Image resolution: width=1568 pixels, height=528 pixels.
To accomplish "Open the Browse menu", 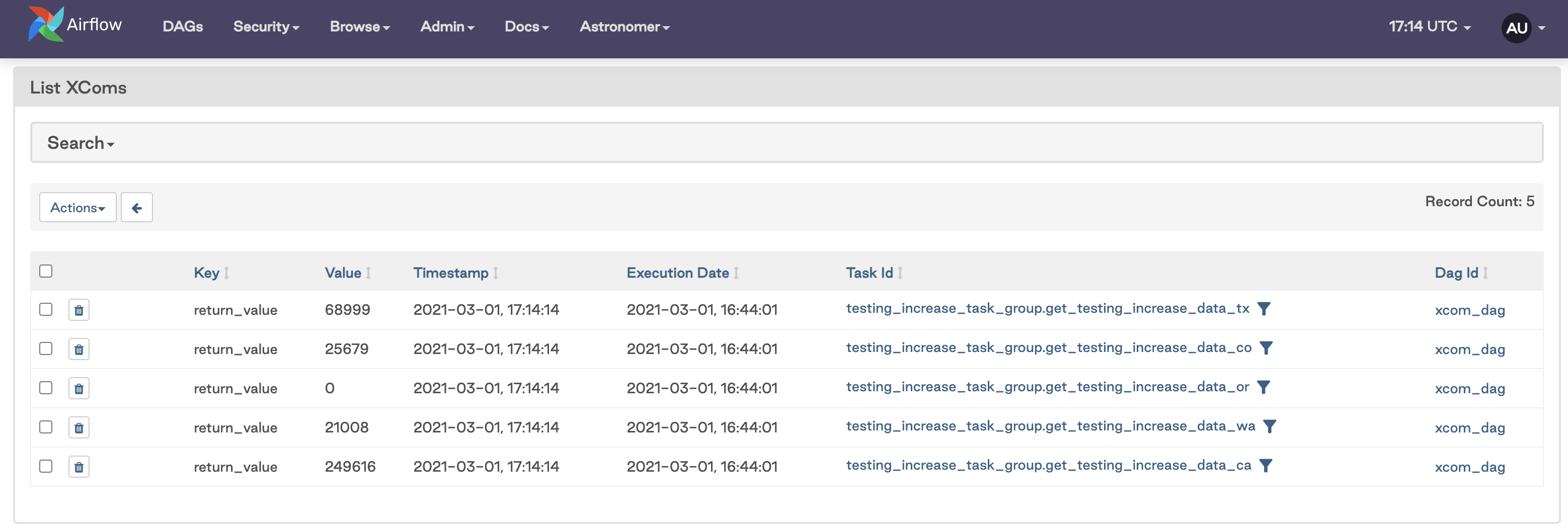I will click(359, 27).
